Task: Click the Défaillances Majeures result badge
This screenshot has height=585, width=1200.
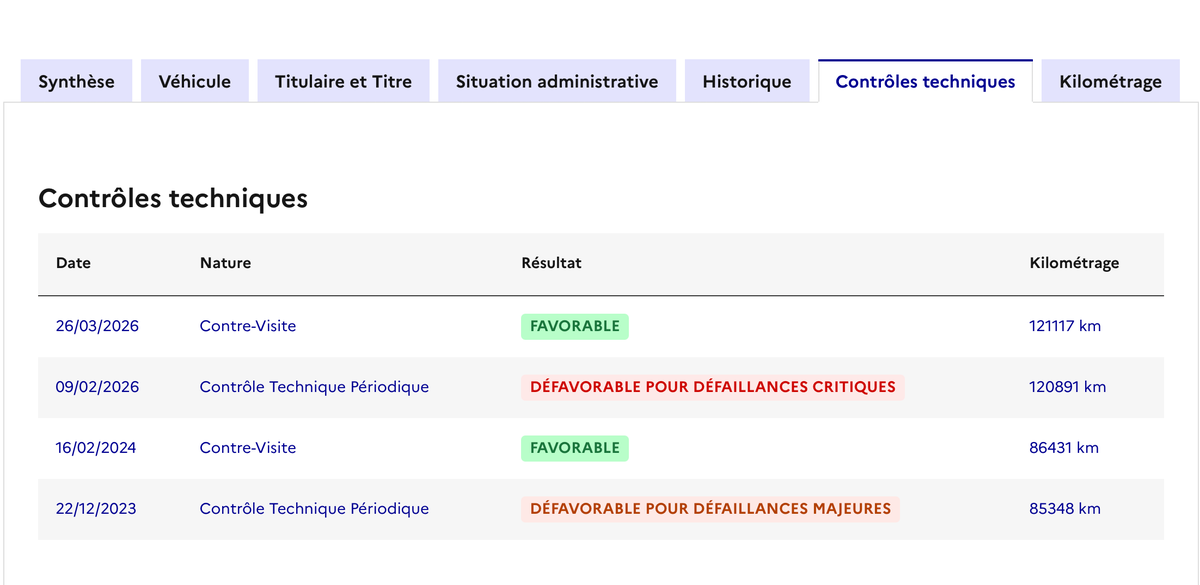Action: (710, 509)
